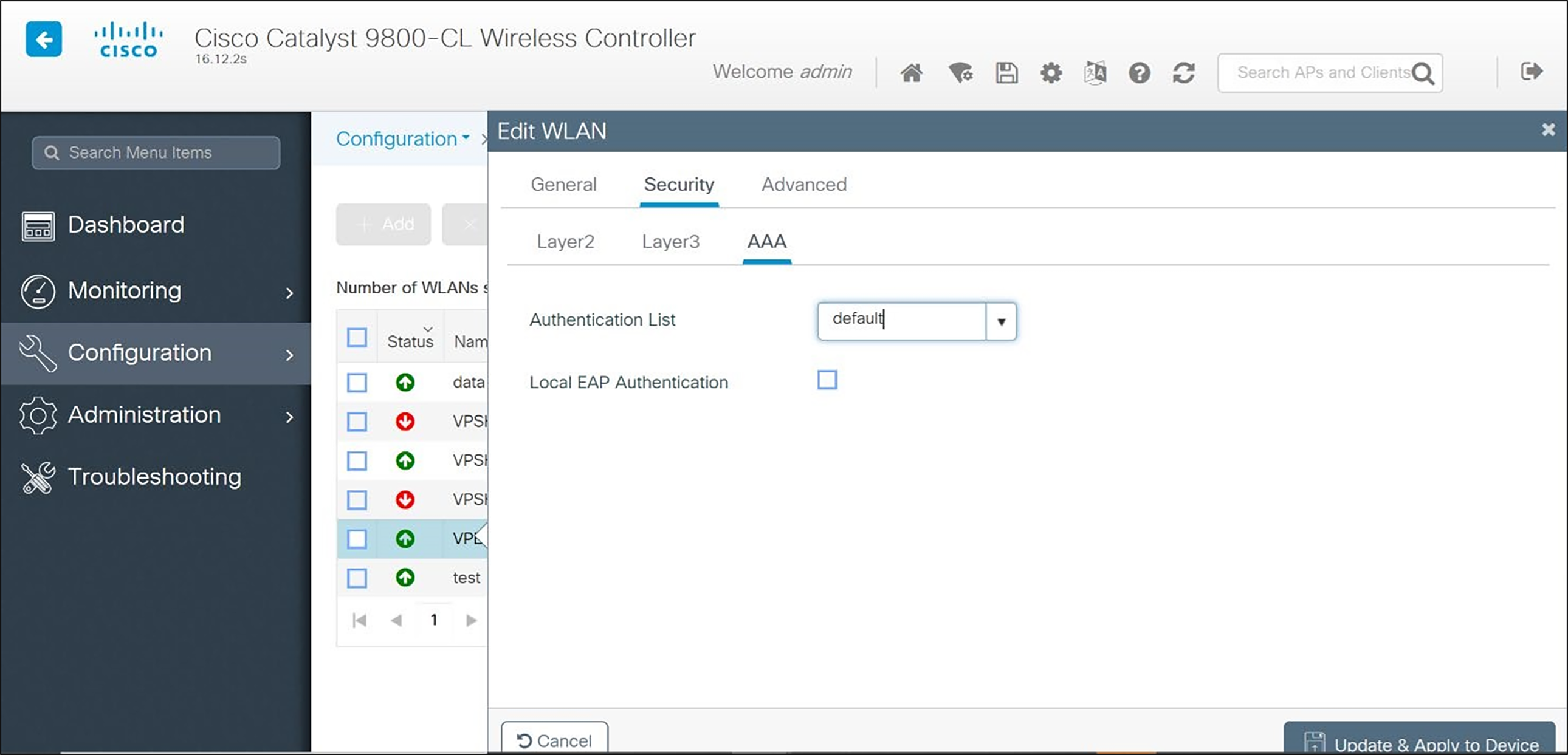1568x755 pixels.
Task: Open settings via the gear icon
Action: click(1051, 72)
